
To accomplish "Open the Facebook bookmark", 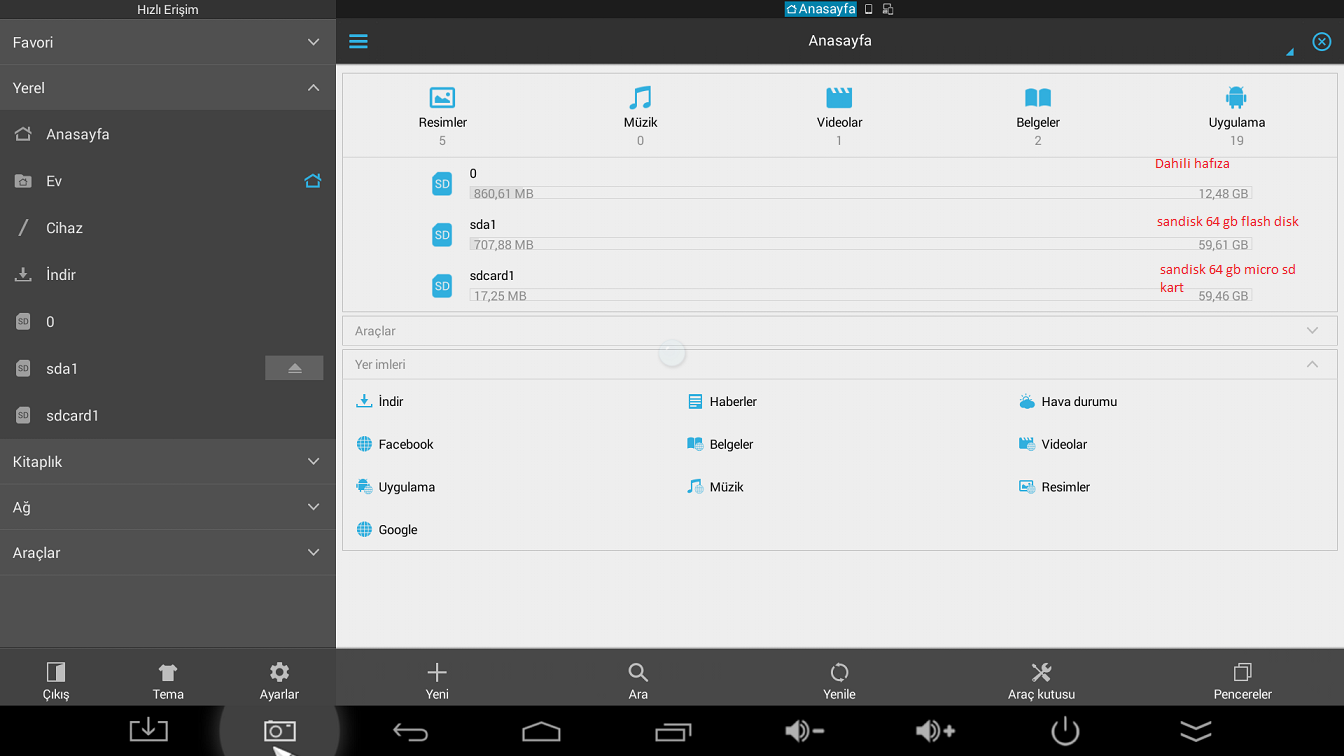I will pyautogui.click(x=395, y=444).
